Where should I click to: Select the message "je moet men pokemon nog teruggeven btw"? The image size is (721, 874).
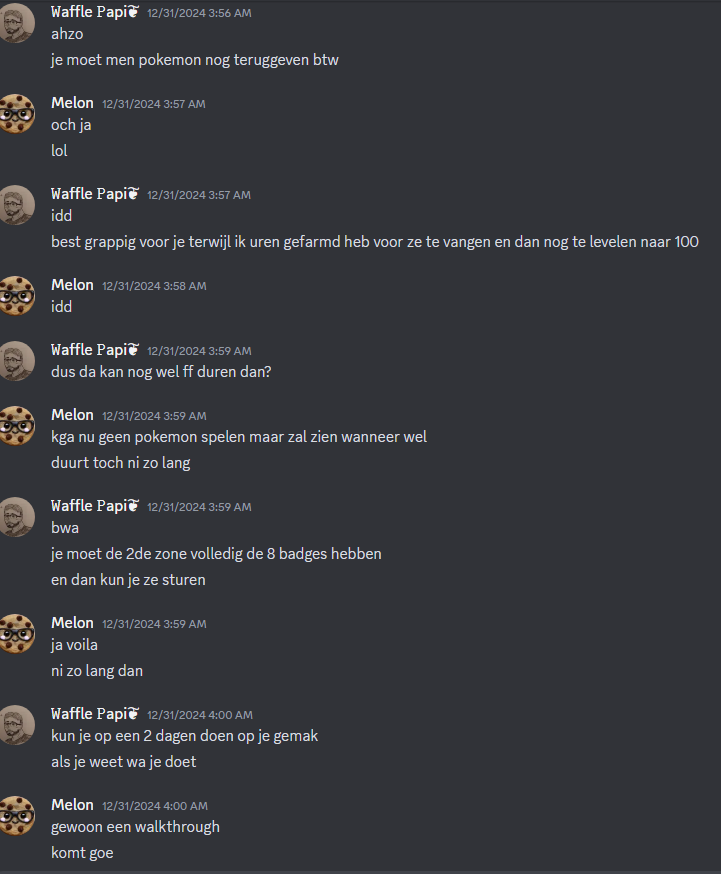pyautogui.click(x=195, y=60)
